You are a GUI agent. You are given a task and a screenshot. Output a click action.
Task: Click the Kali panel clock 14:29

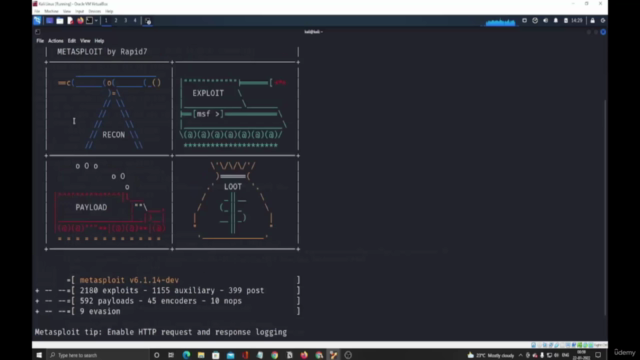[577, 20]
